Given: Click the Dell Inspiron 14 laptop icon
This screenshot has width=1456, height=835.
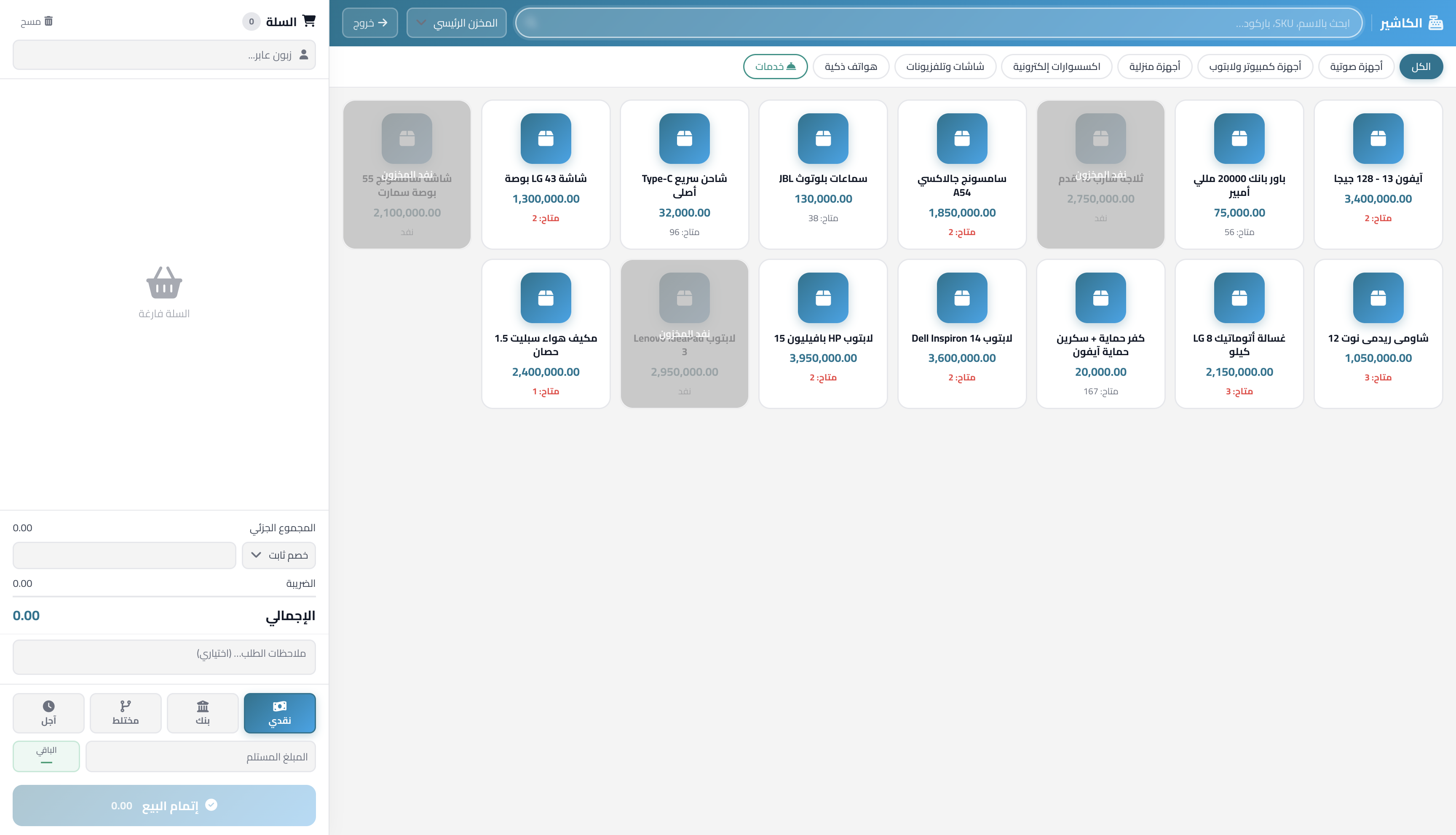Looking at the screenshot, I should tap(962, 297).
